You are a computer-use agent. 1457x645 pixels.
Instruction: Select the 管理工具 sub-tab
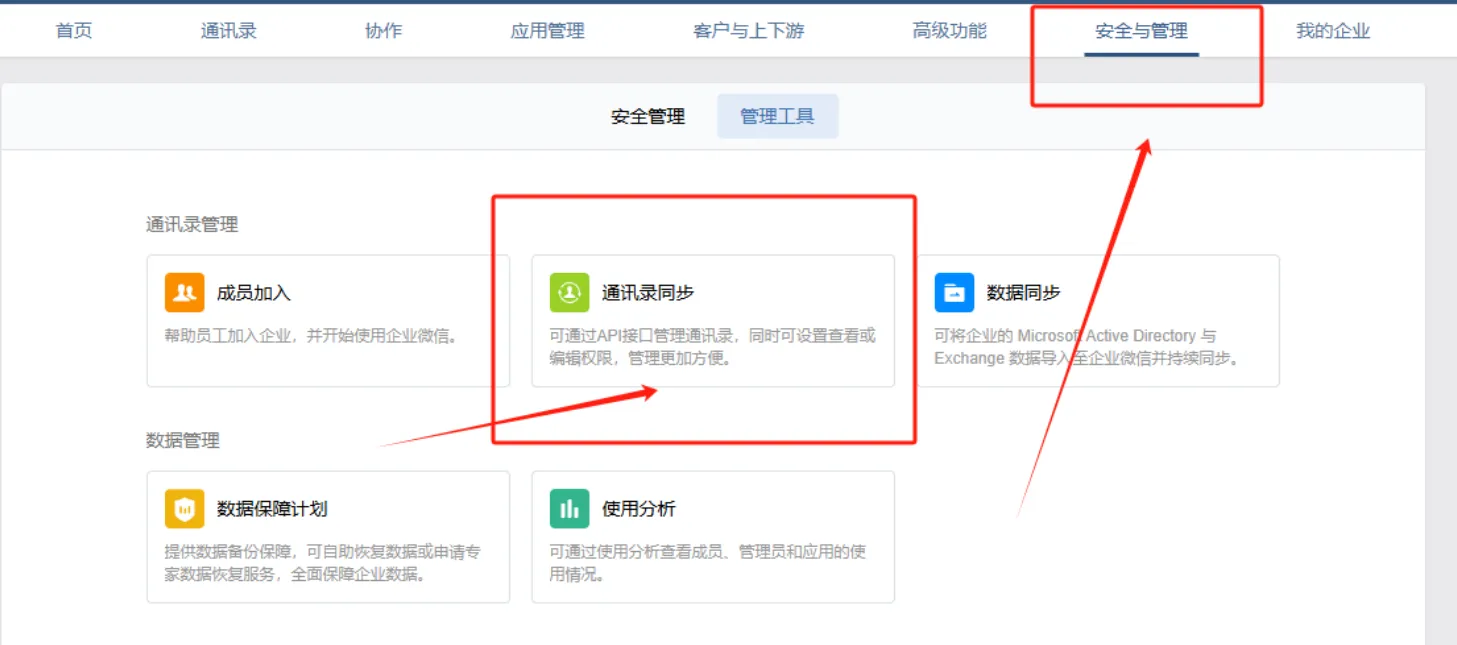777,117
